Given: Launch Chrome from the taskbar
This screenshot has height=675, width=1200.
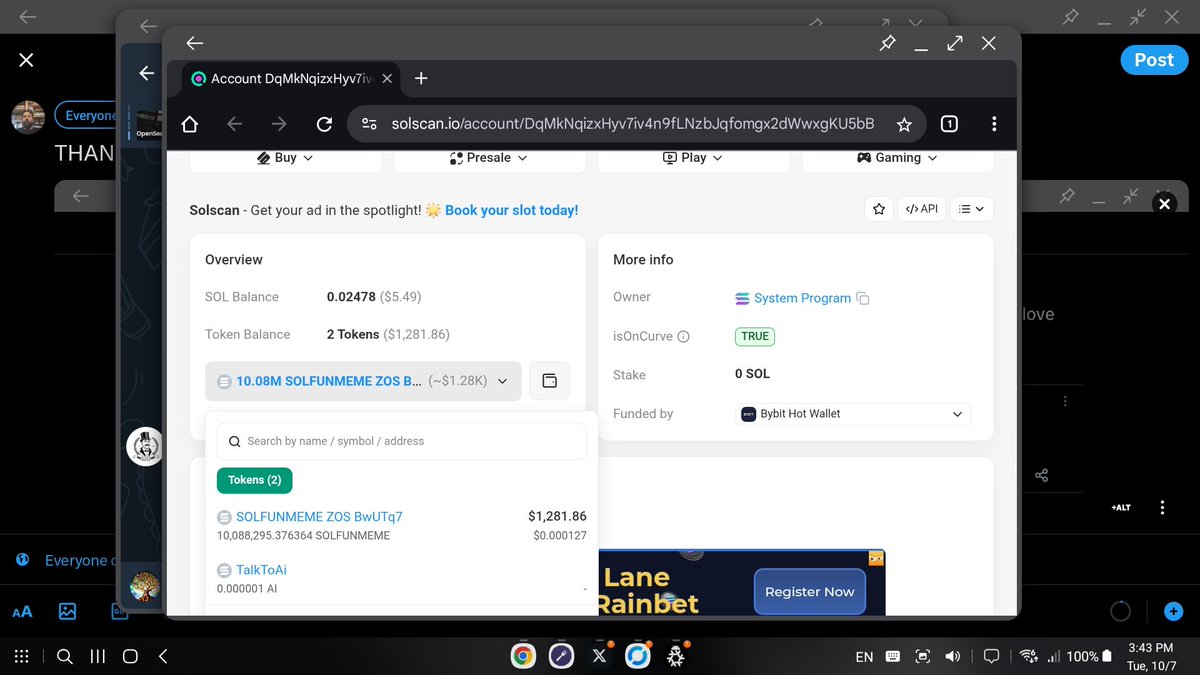Looking at the screenshot, I should (522, 656).
